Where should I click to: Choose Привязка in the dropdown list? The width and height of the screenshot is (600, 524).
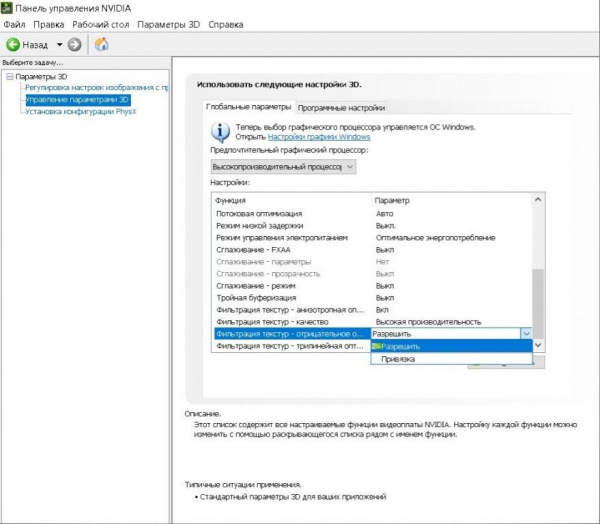click(x=452, y=359)
